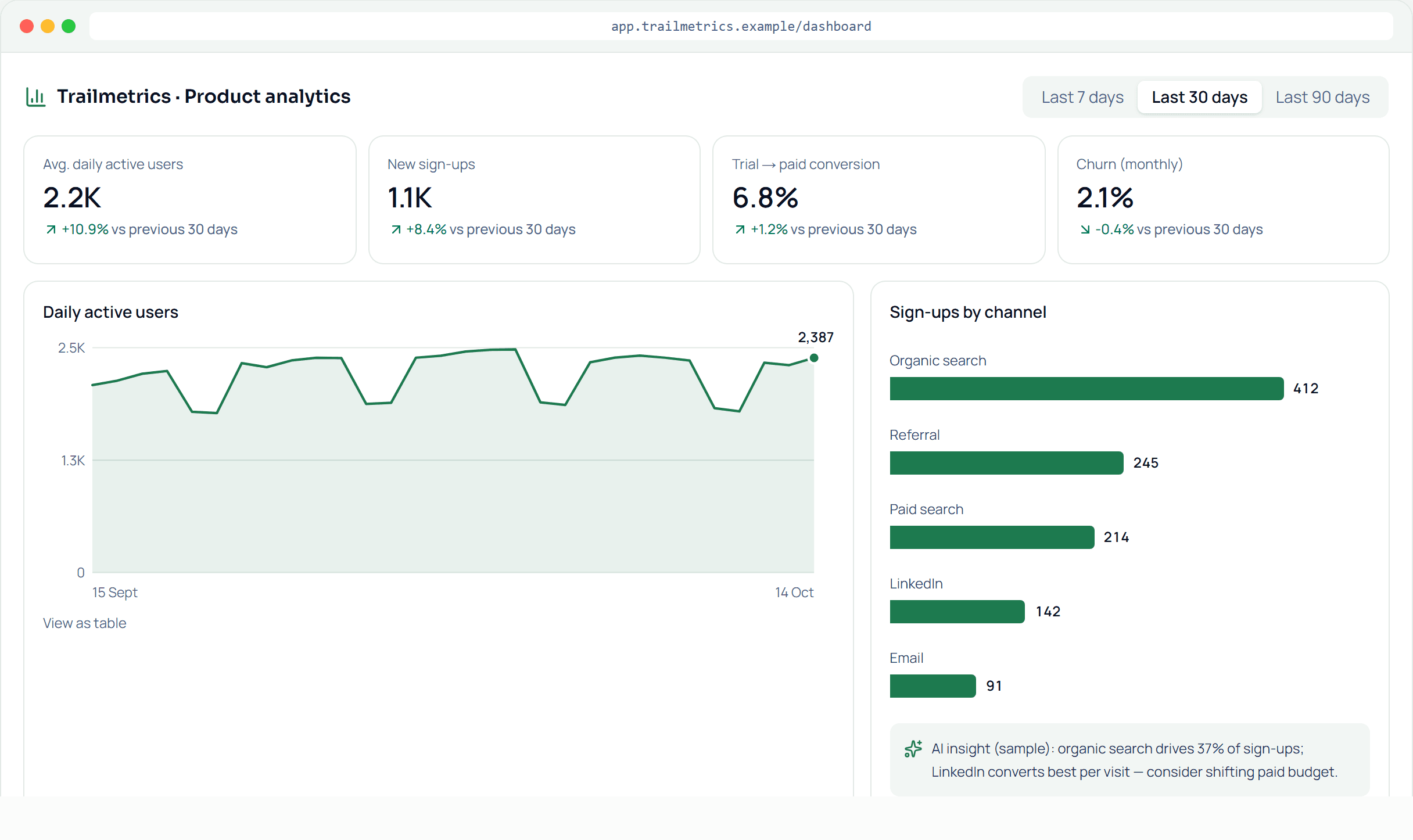Click the green maximize window button
This screenshot has height=840, width=1413.
pos(69,26)
